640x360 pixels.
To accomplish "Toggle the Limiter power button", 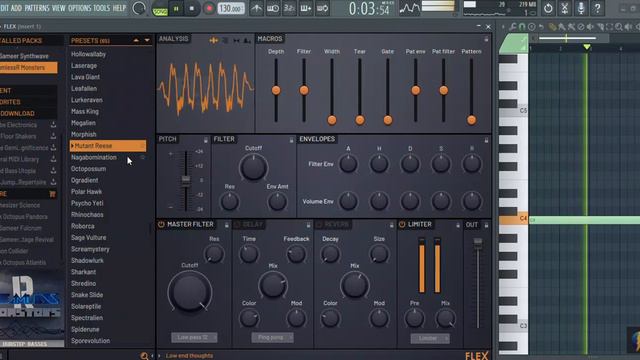I will click(x=402, y=224).
